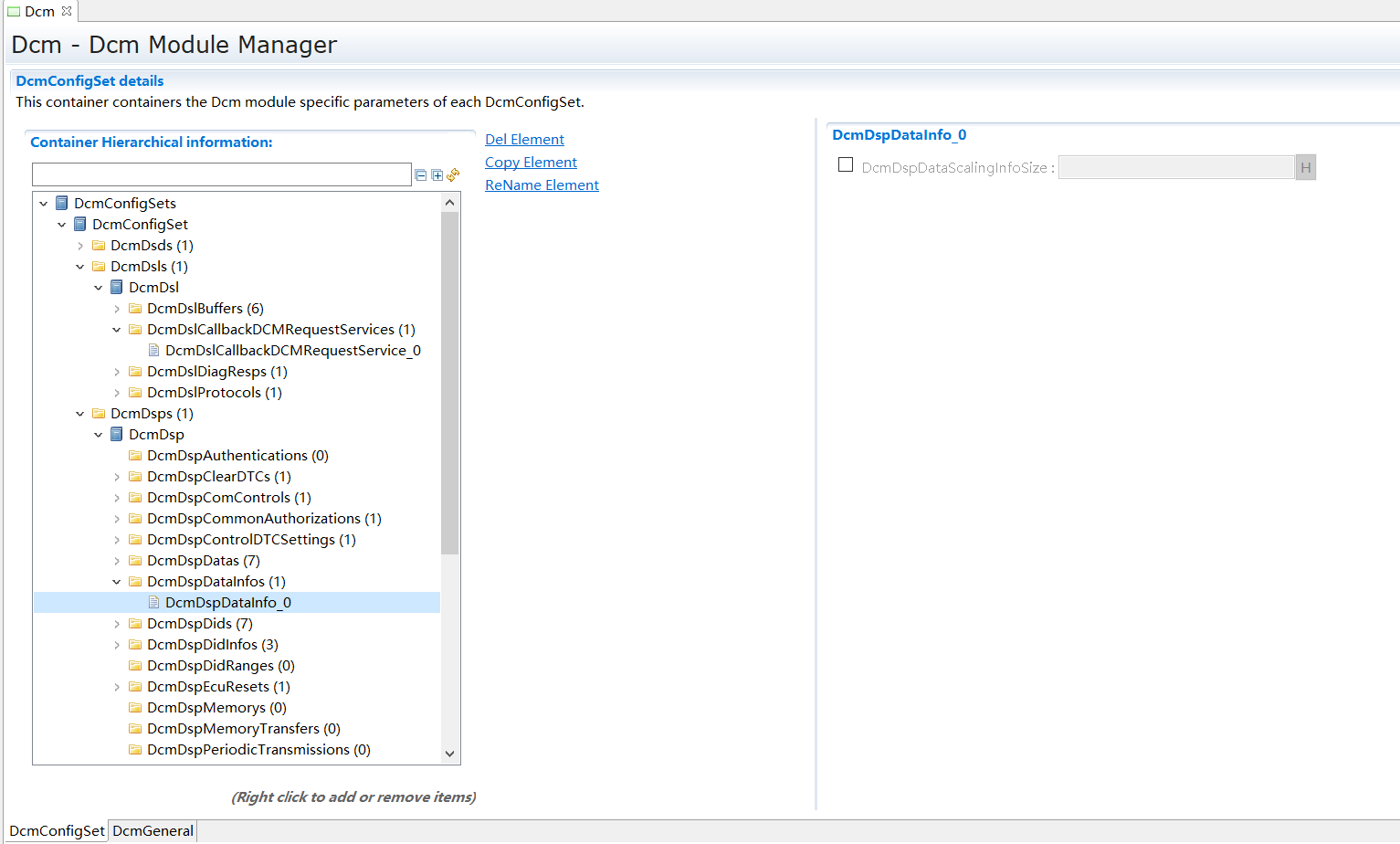Viewport: 1400px width, 844px height.
Task: Click the Del Element link
Action: coord(524,139)
